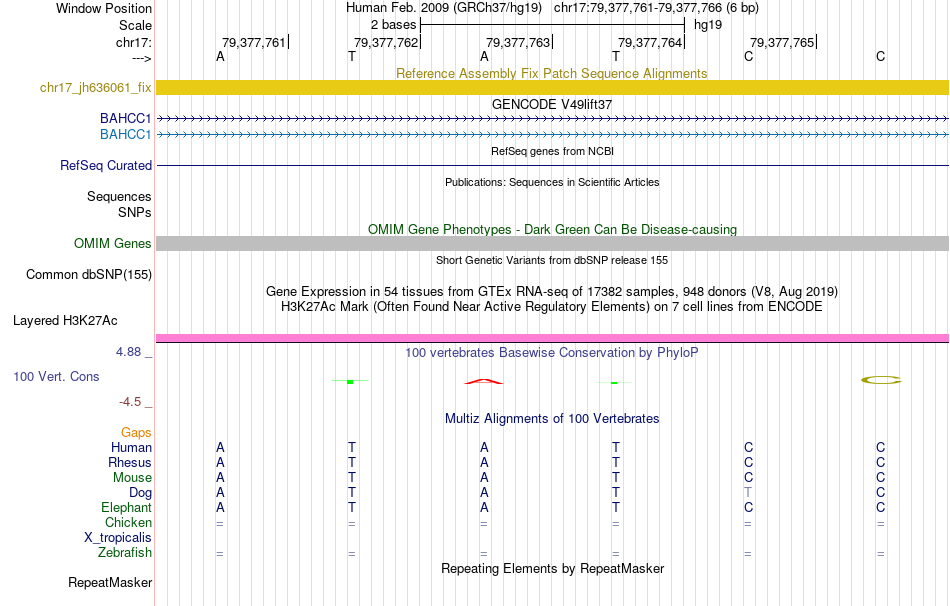The image size is (950, 606).
Task: Click the GTEx Gene Expression track title
Action: [552, 291]
